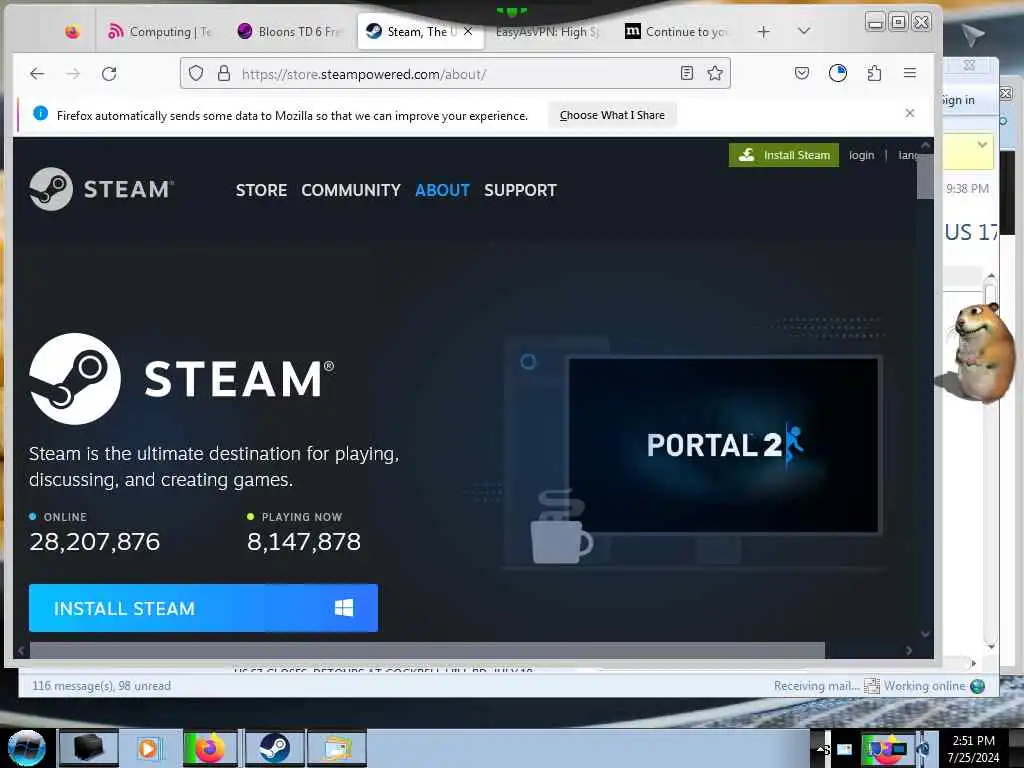Click the page's horizontal scrollbar

point(427,650)
